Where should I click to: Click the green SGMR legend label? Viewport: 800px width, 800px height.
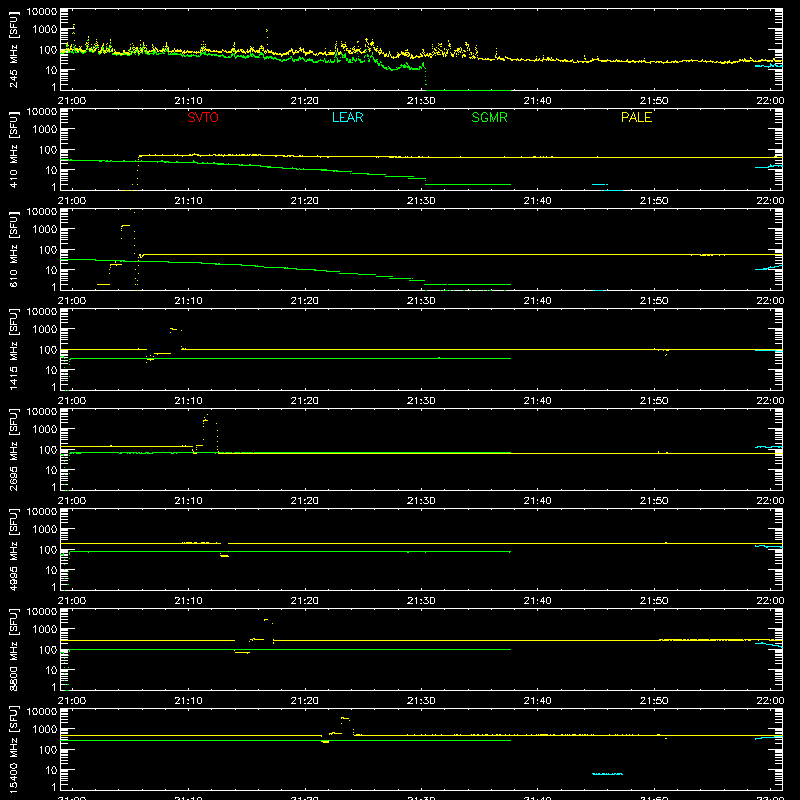[489, 117]
